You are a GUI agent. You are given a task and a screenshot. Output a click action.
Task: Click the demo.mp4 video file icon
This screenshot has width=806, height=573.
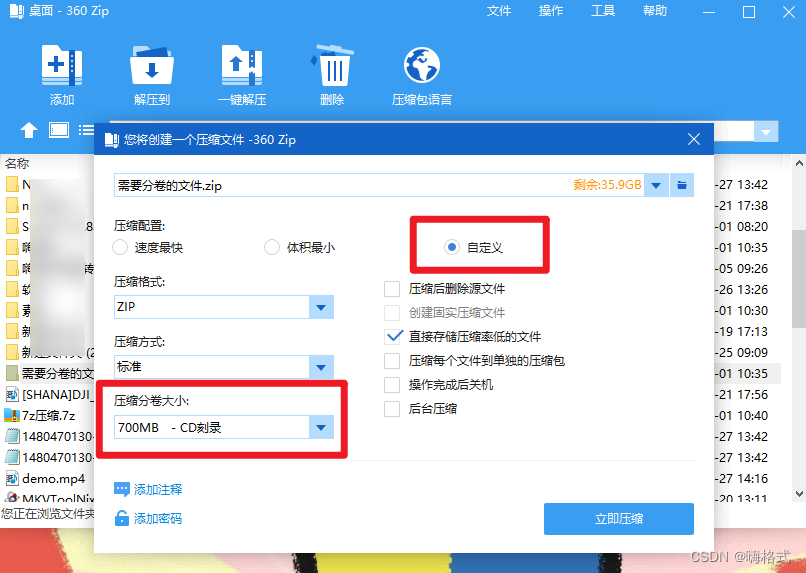[11, 478]
